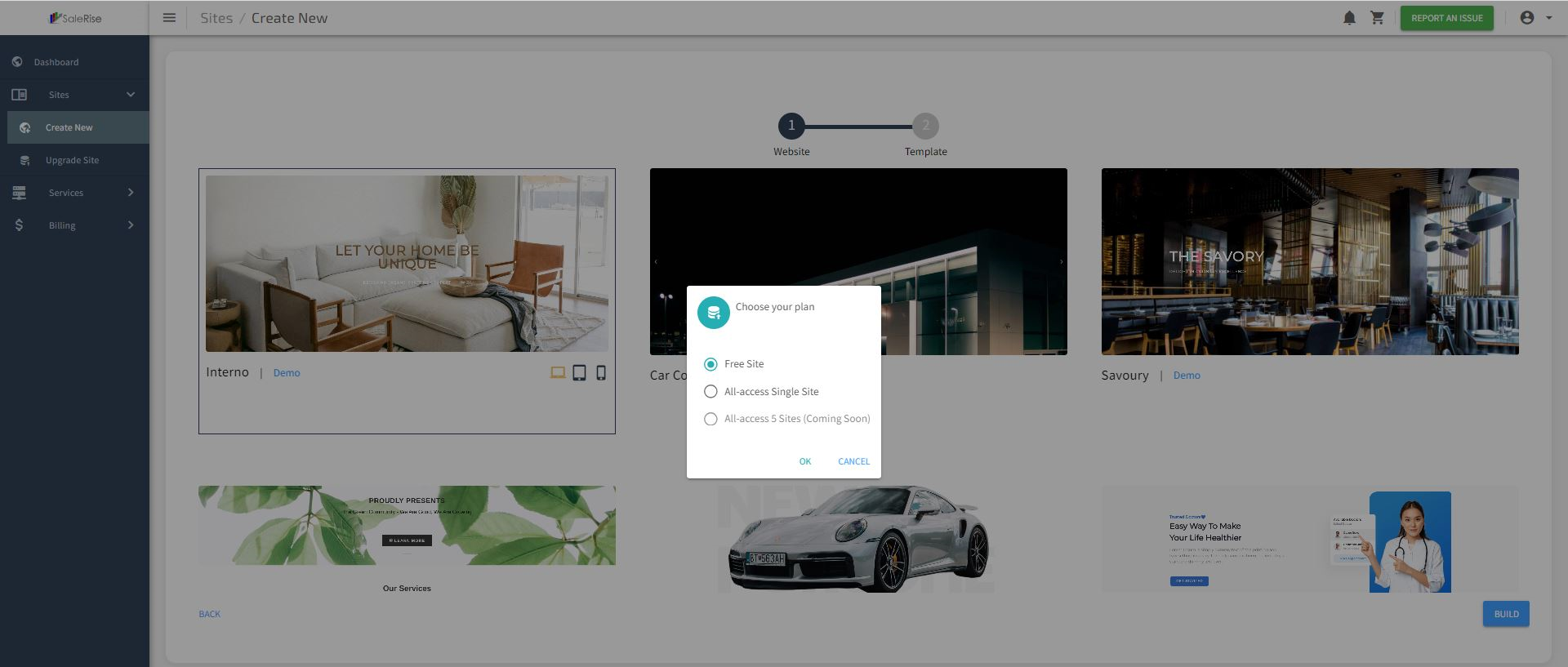Open the shopping cart icon
This screenshot has height=667, width=1568.
click(x=1377, y=18)
